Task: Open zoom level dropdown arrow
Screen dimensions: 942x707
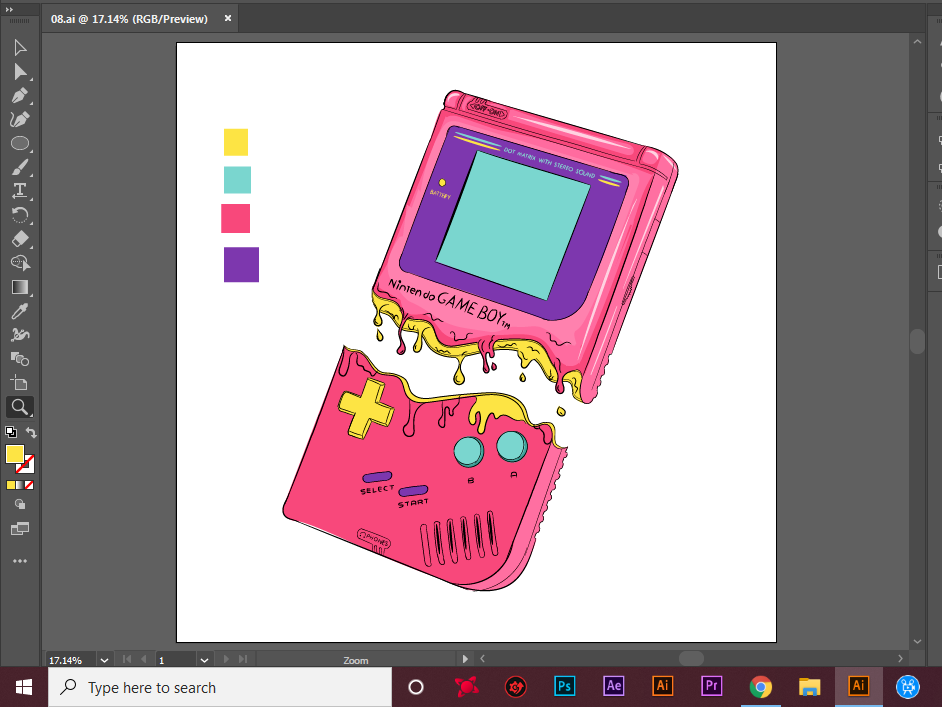Action: tap(104, 660)
